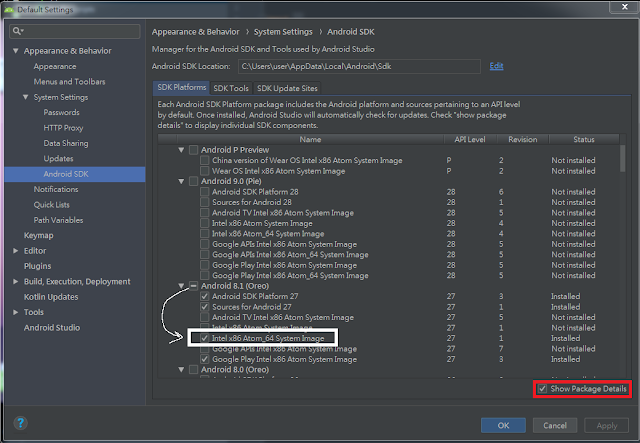Expand Build, Execution, Deployment node
The width and height of the screenshot is (640, 443).
(x=16, y=281)
